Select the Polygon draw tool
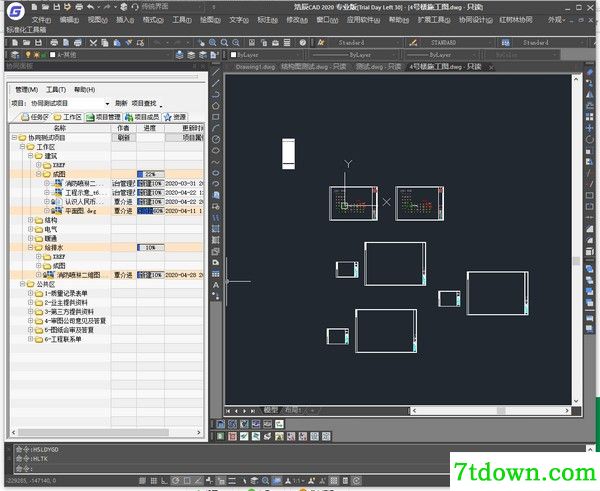Screen dimensions: 600x491 tap(216, 106)
